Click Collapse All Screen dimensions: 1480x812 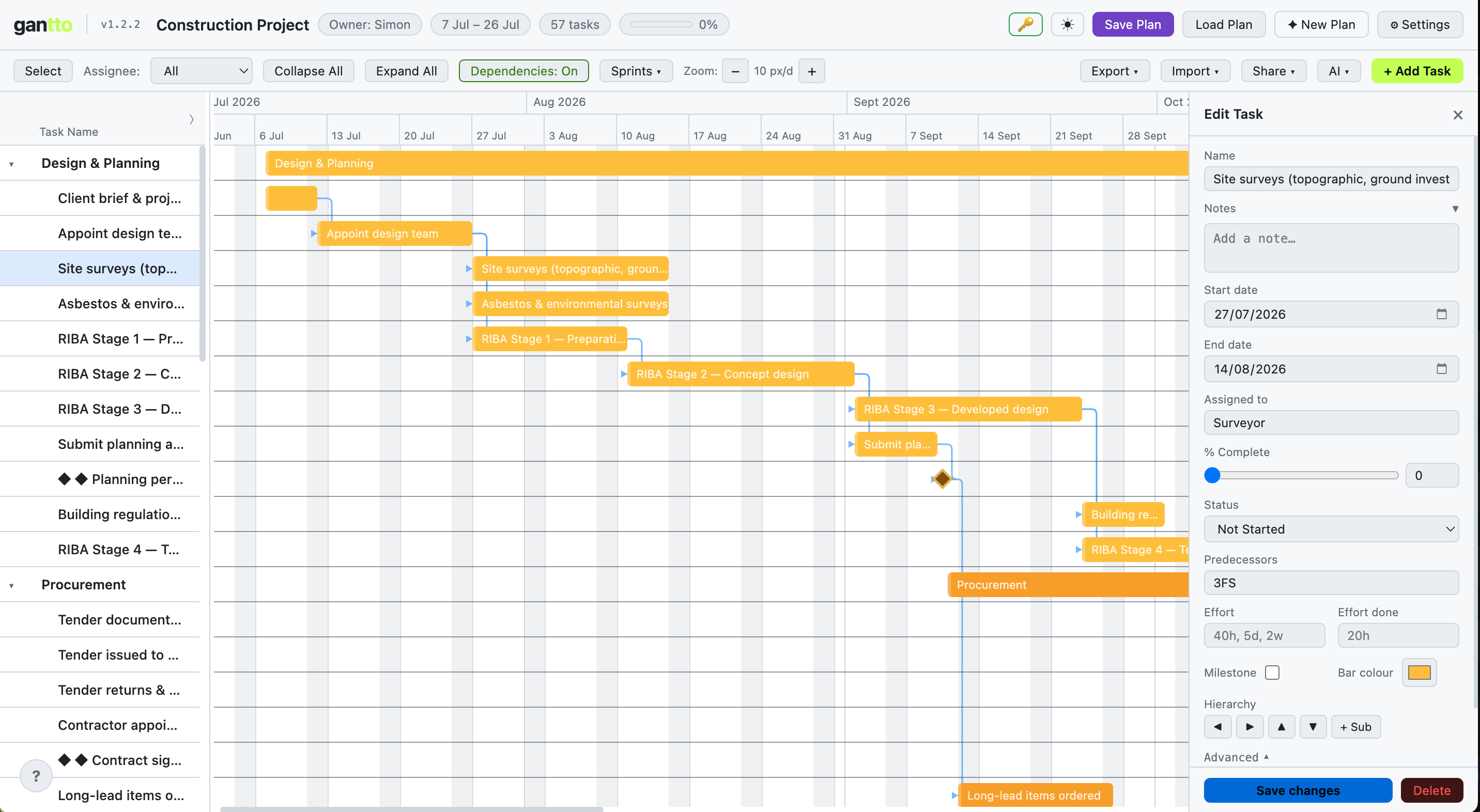click(309, 71)
